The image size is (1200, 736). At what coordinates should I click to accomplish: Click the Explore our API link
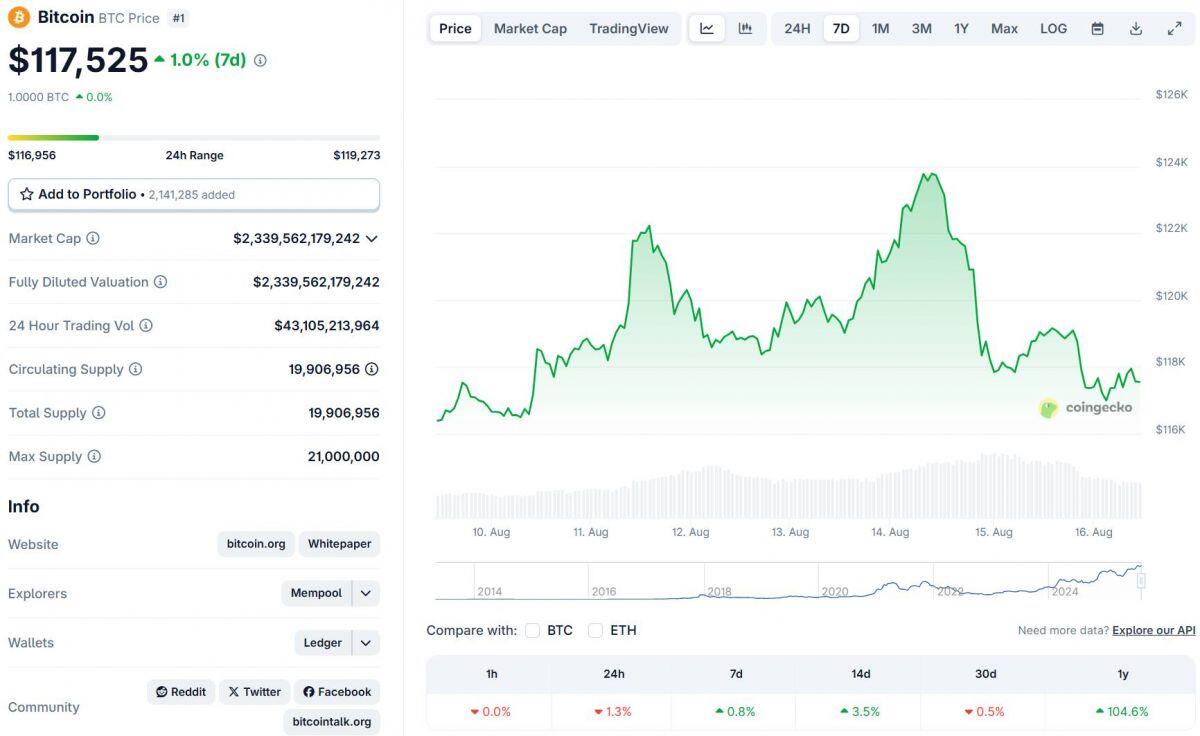tap(1152, 630)
